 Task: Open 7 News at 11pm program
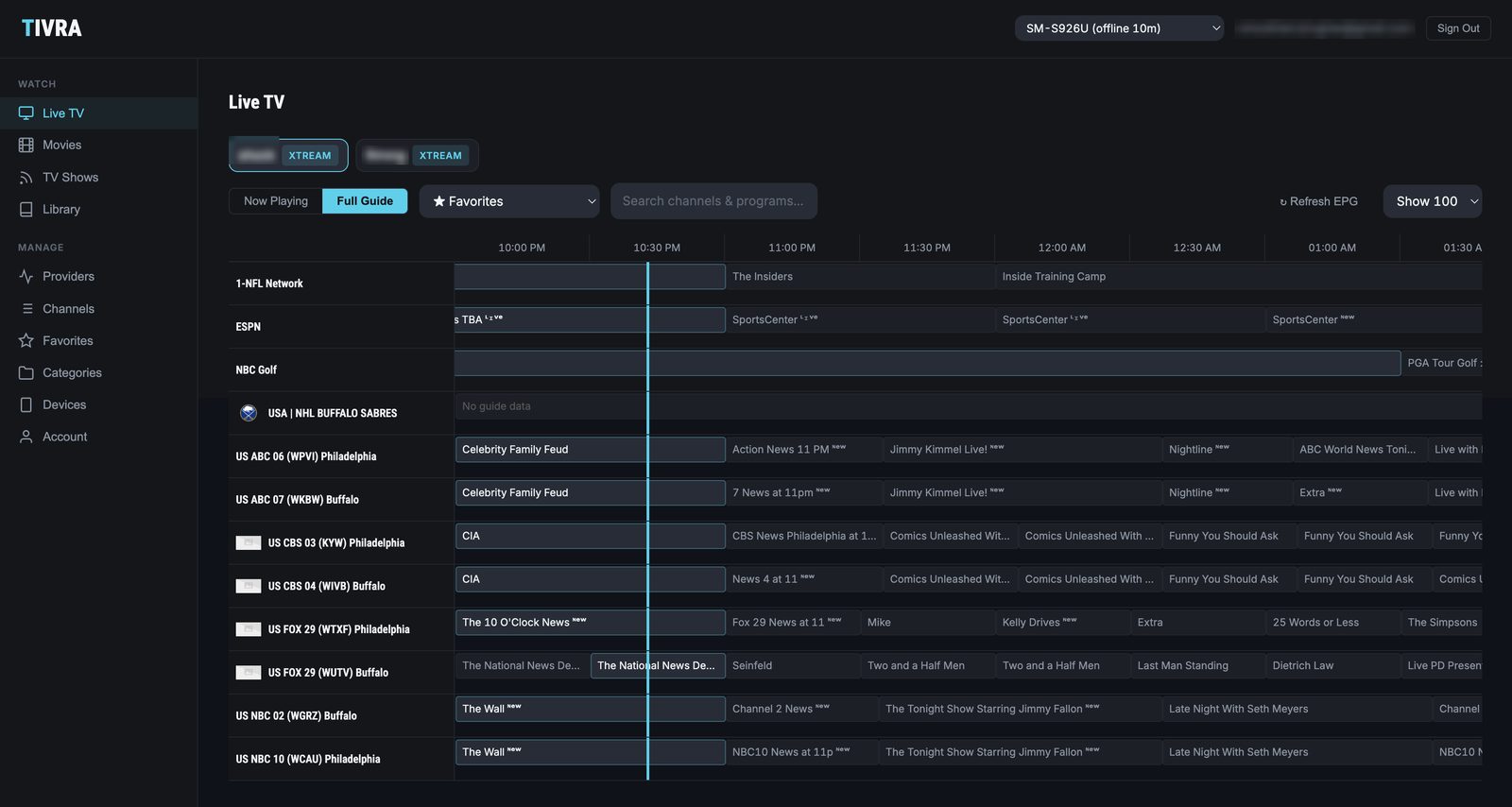pos(803,492)
